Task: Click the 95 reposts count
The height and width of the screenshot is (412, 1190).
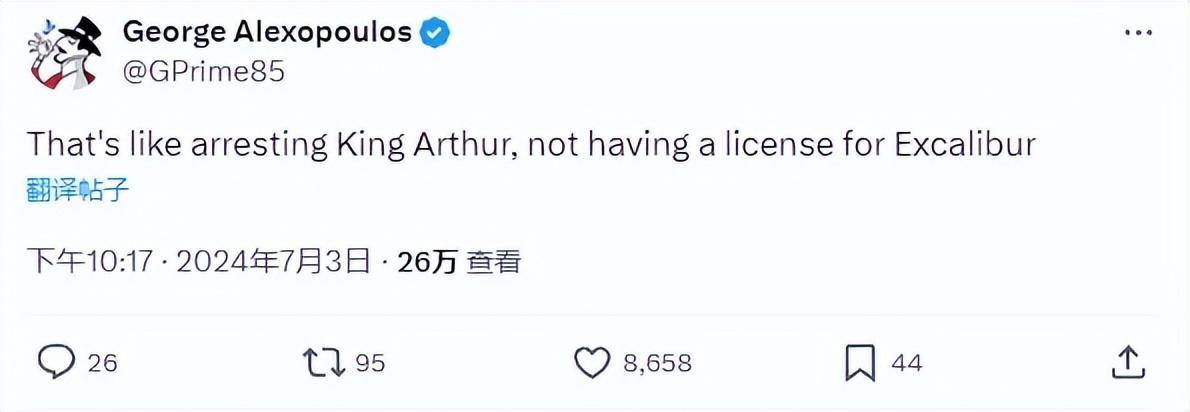Action: click(370, 363)
